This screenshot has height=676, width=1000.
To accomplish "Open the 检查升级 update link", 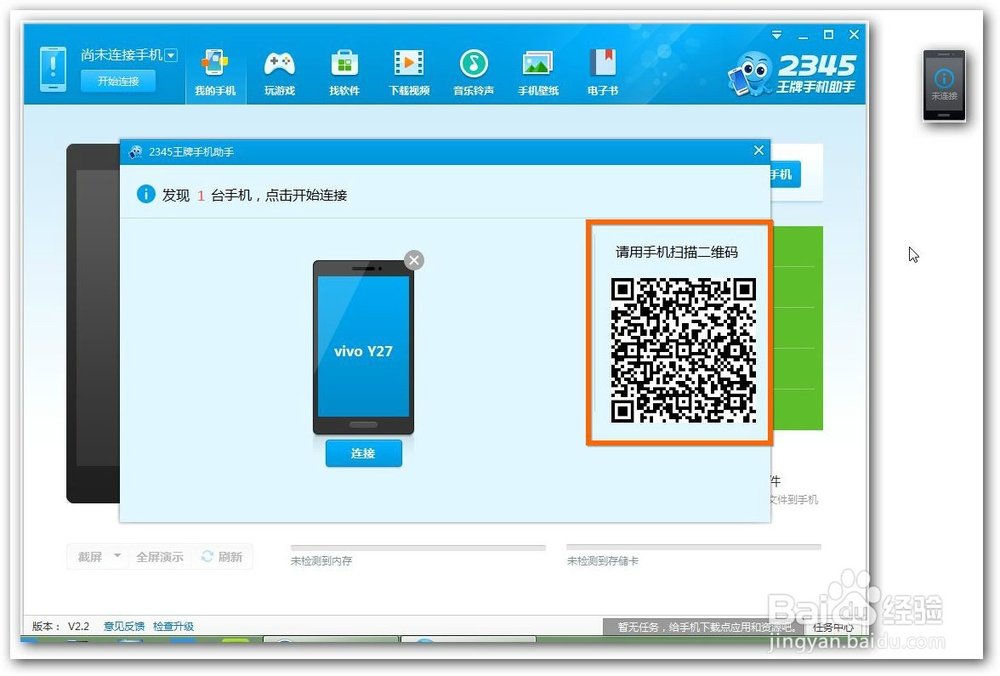I will 173,626.
